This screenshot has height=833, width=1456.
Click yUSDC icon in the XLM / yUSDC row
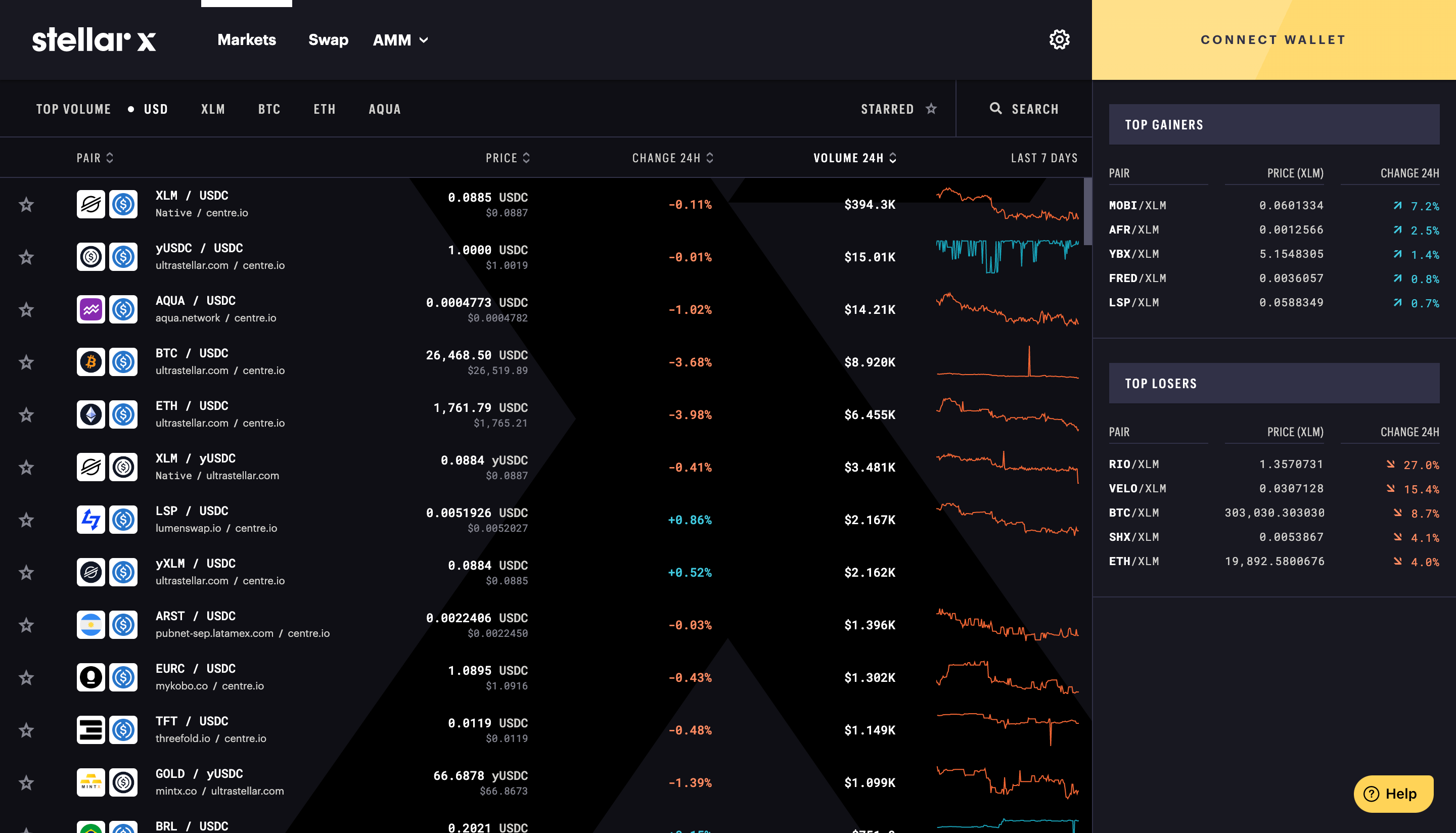pyautogui.click(x=123, y=468)
